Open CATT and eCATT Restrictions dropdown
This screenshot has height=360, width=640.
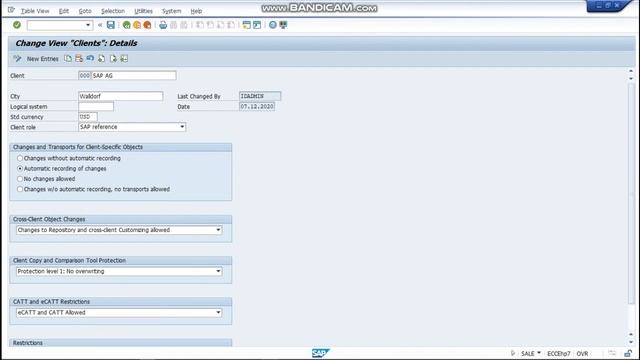[218, 313]
